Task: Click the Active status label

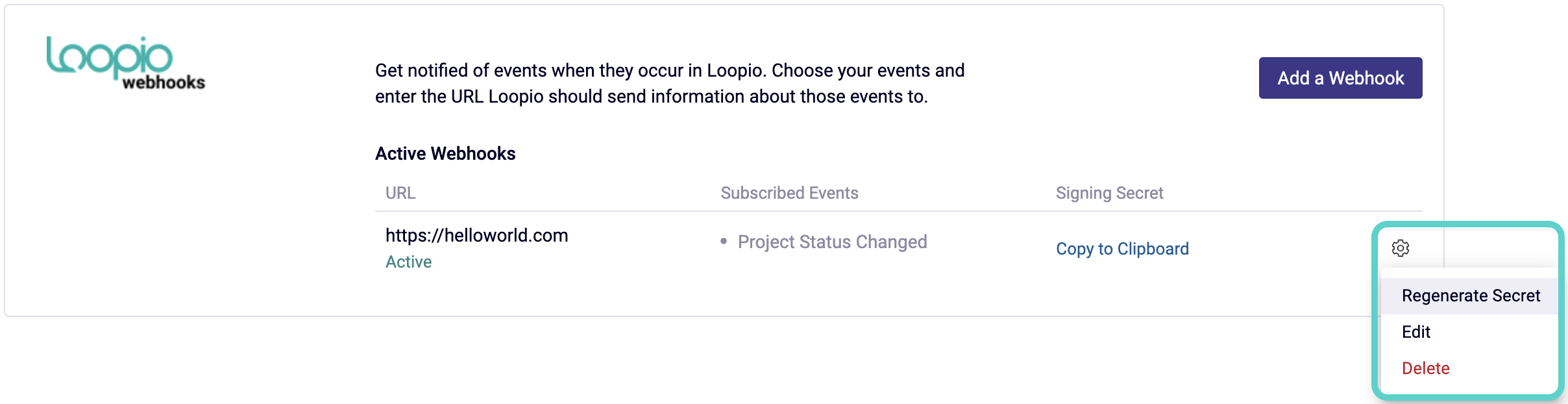Action: tap(408, 262)
